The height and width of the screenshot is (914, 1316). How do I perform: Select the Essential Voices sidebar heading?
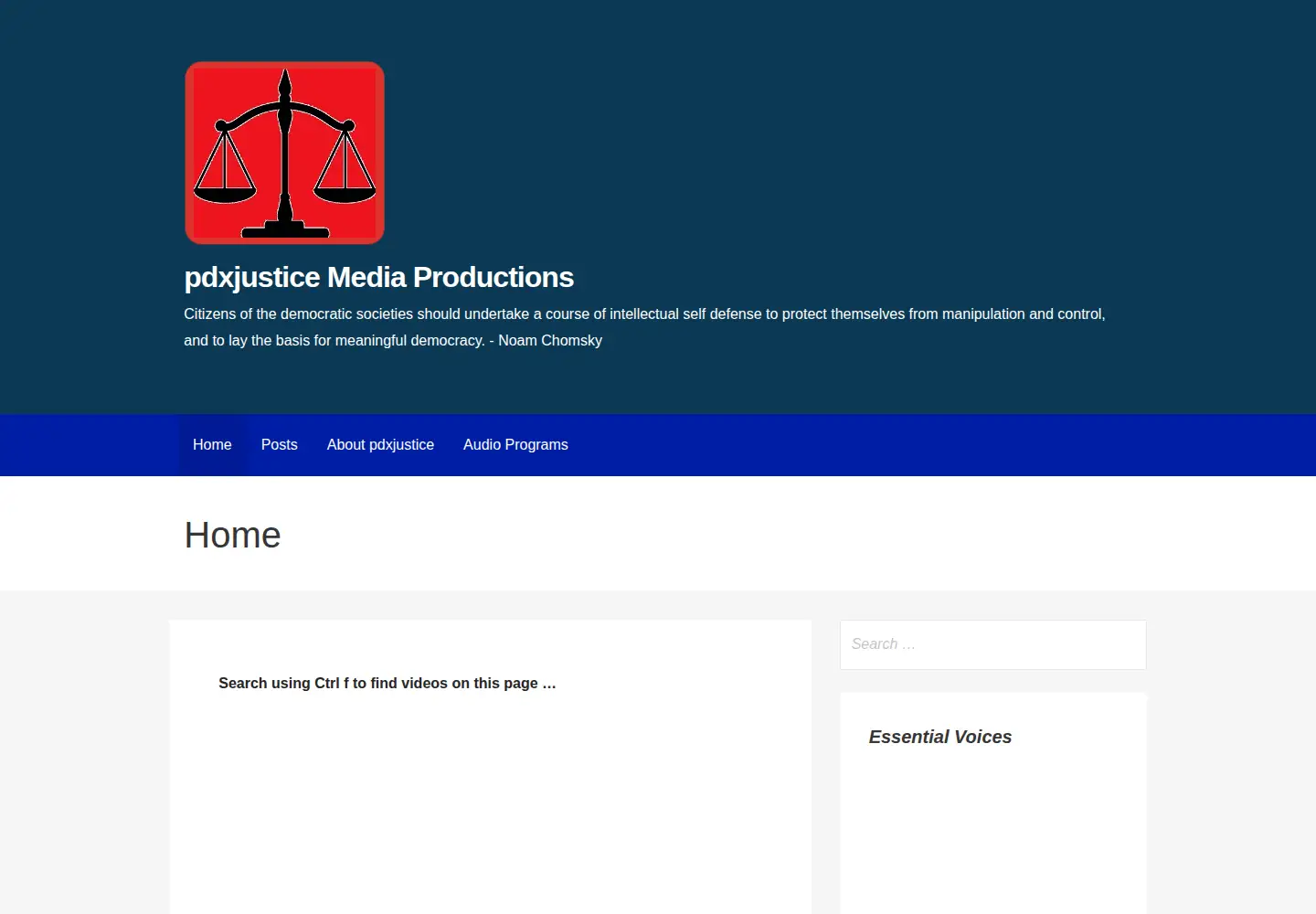[940, 737]
